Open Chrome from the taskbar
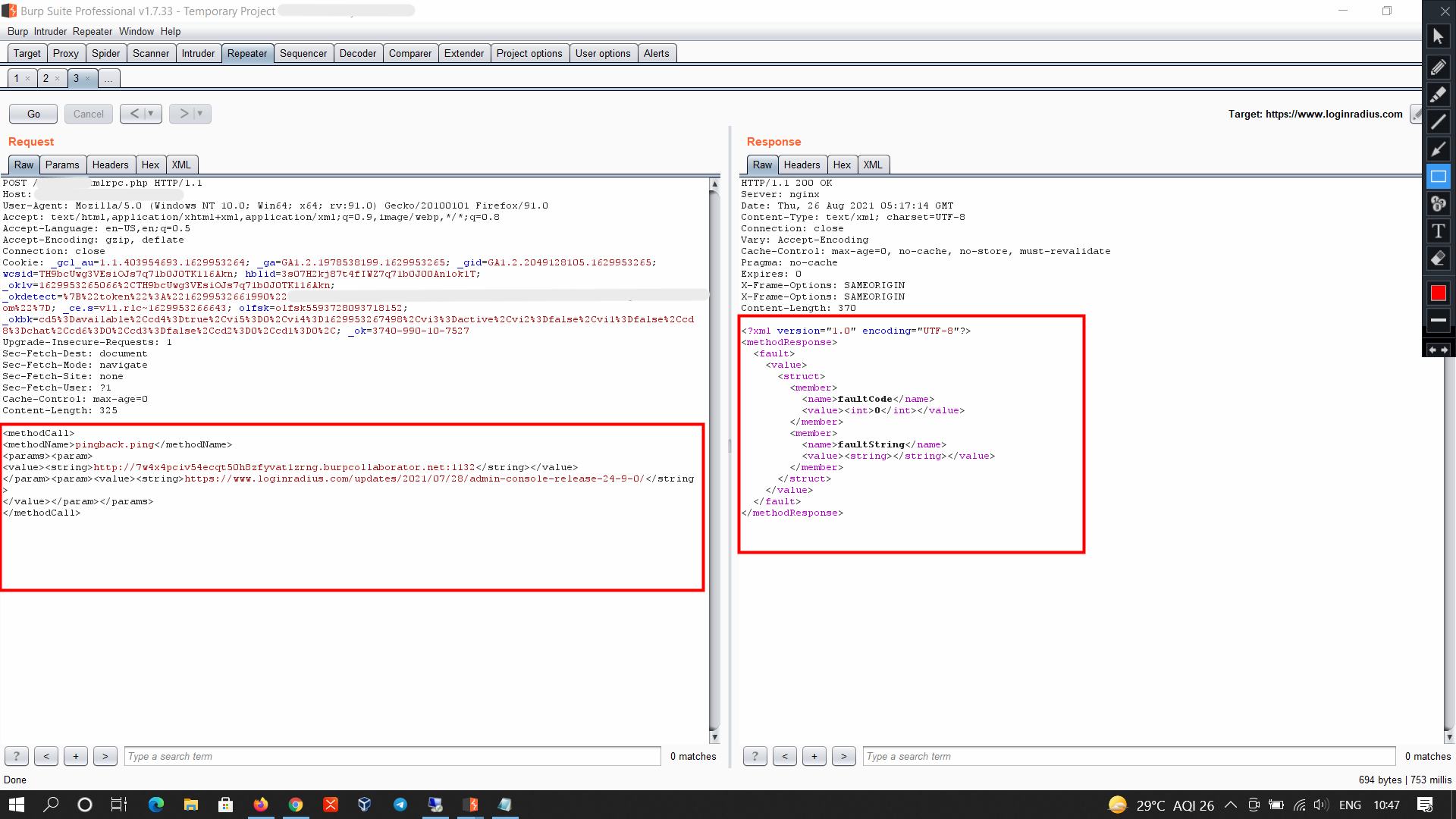Viewport: 1456px width, 819px height. pos(296,805)
